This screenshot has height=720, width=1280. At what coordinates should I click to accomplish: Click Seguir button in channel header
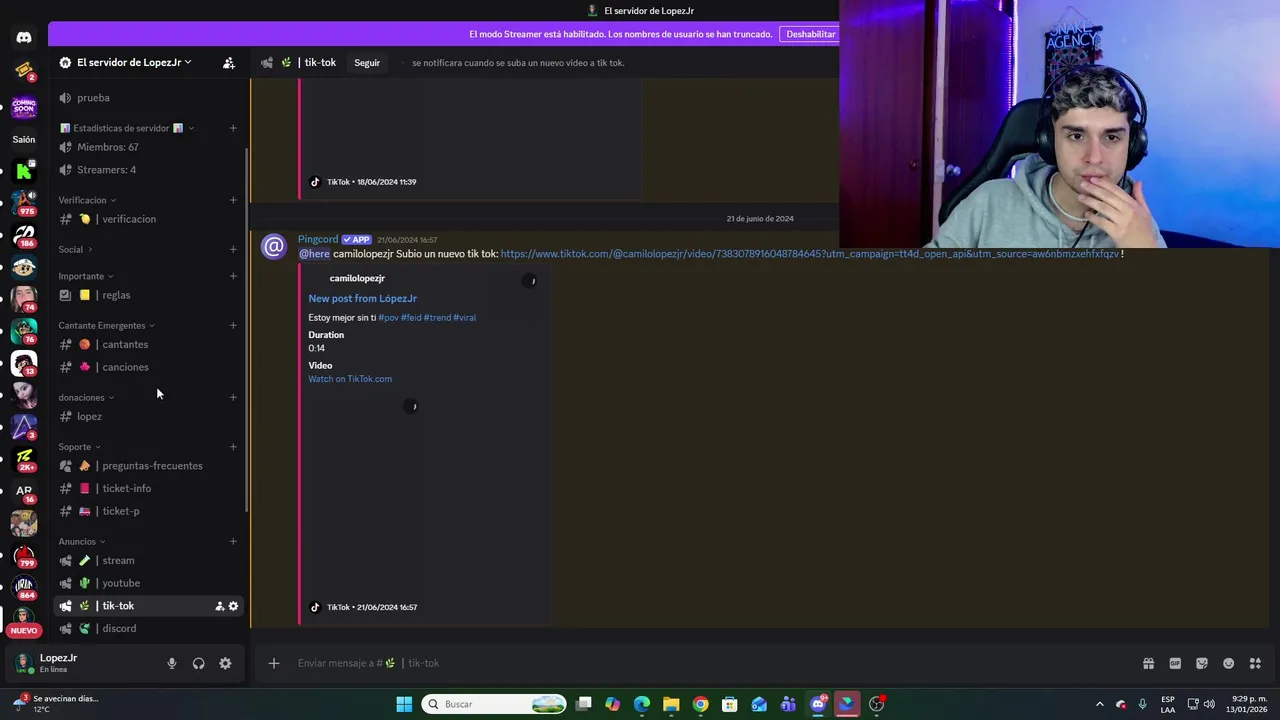pos(367,63)
